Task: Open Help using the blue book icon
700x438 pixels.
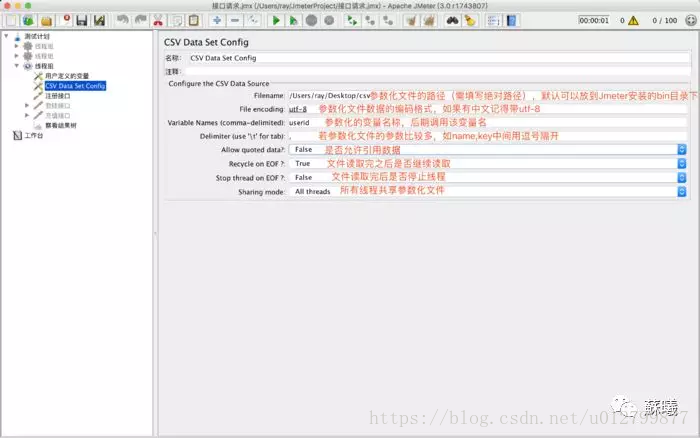Action: click(x=511, y=21)
